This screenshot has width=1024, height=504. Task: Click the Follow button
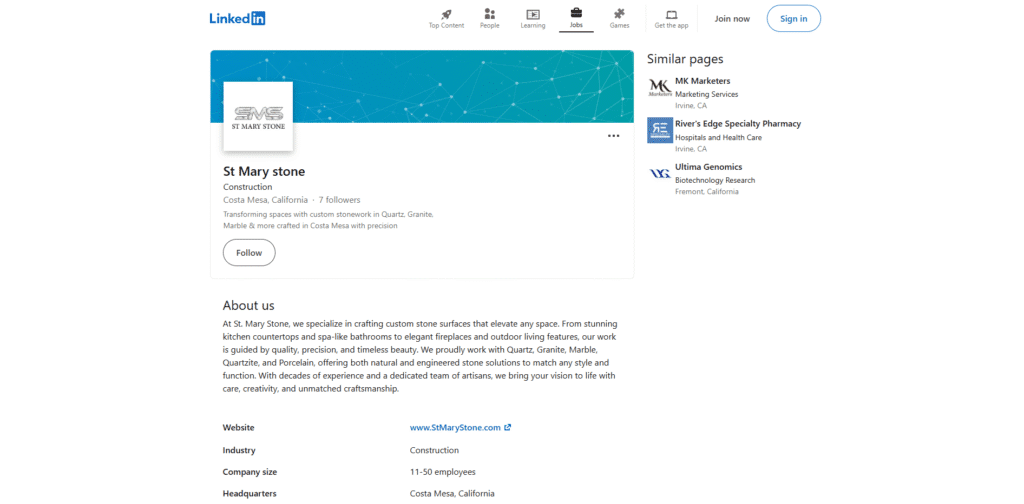coord(249,253)
